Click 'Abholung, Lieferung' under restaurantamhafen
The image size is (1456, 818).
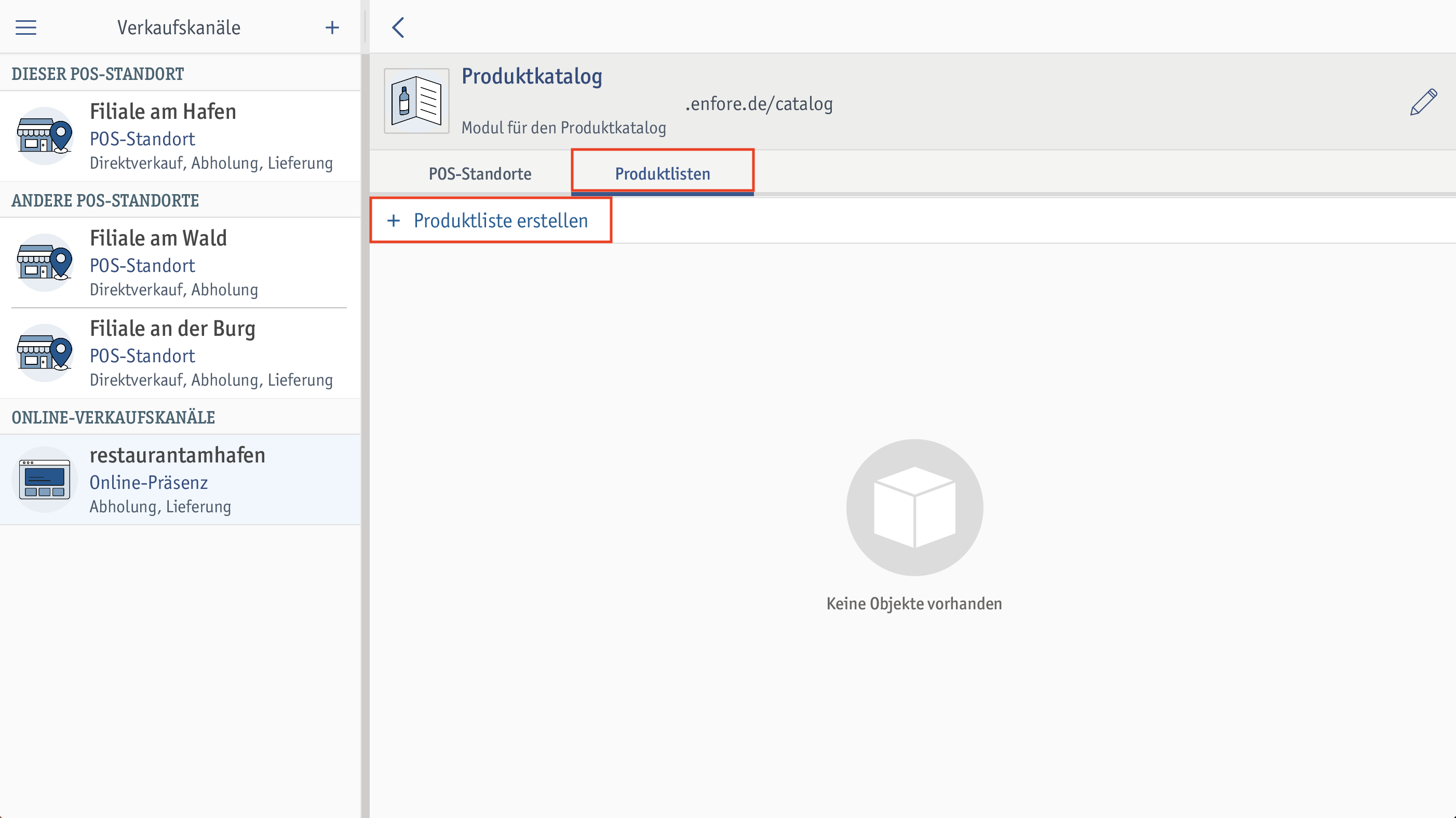pyautogui.click(x=160, y=506)
